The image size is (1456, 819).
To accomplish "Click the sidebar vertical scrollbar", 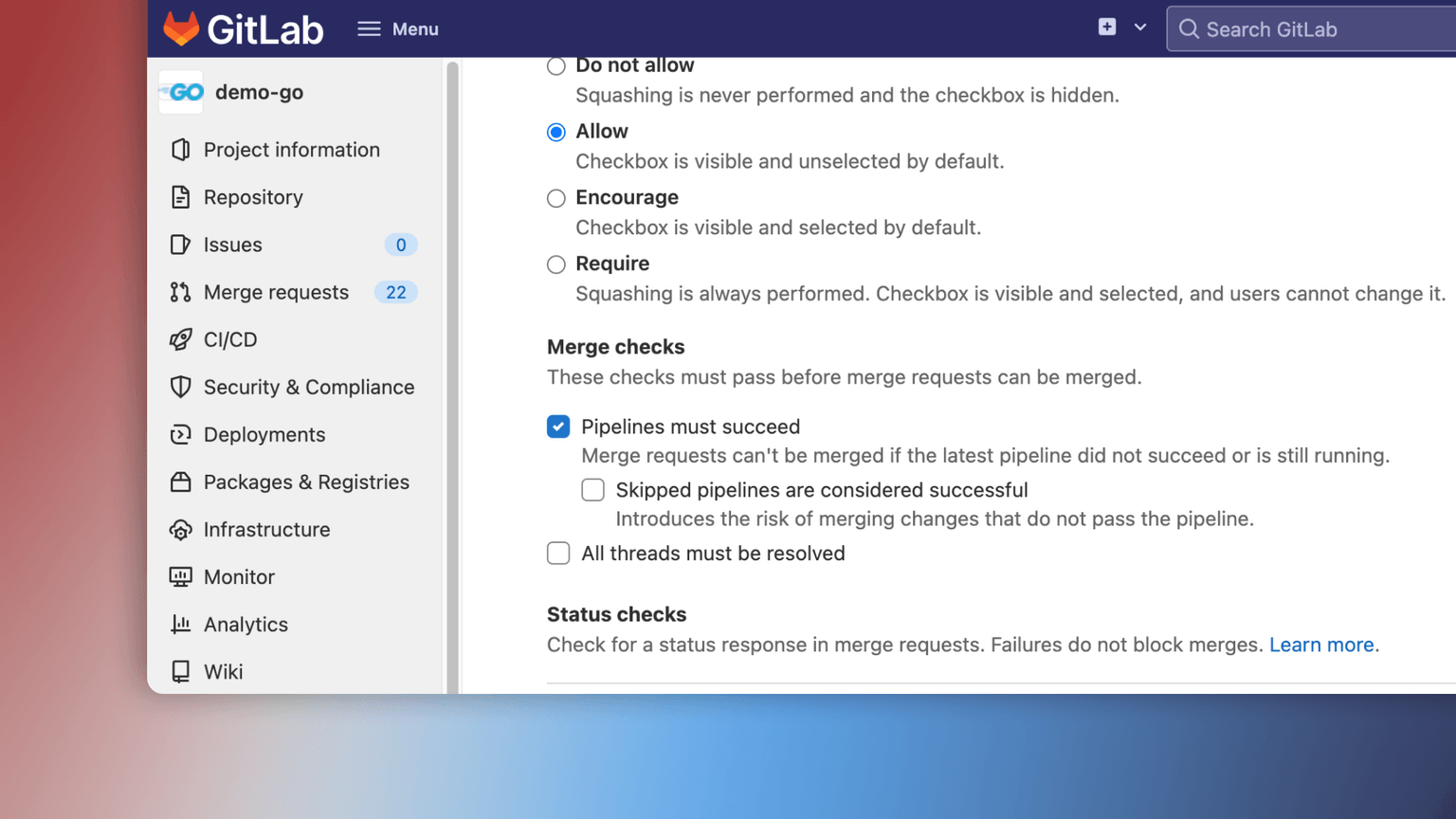I will tap(452, 376).
